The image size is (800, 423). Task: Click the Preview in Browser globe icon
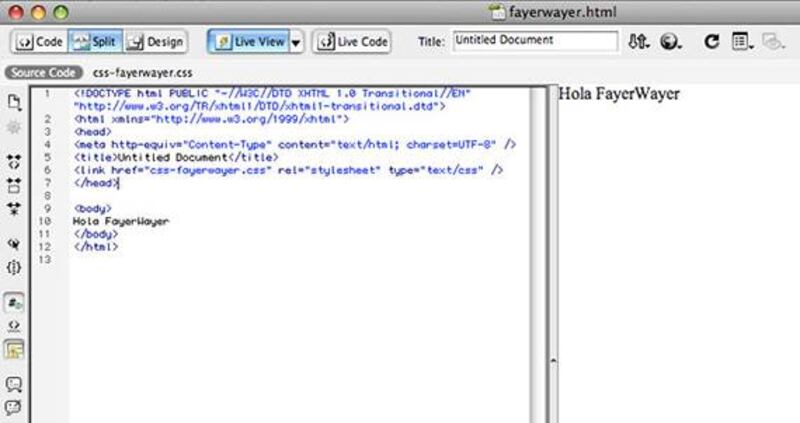point(671,42)
